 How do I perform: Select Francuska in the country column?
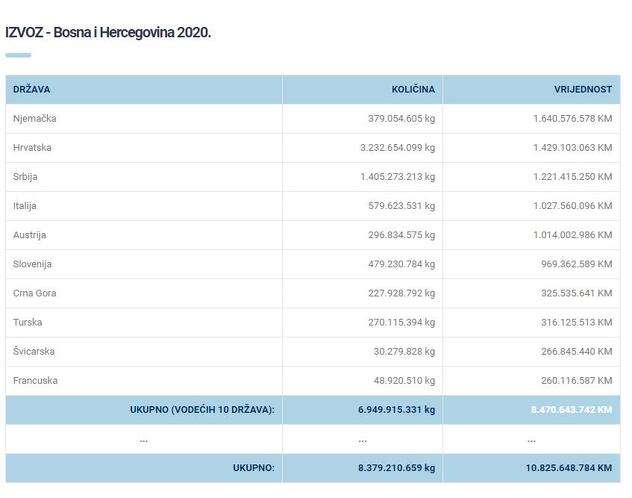click(x=35, y=381)
